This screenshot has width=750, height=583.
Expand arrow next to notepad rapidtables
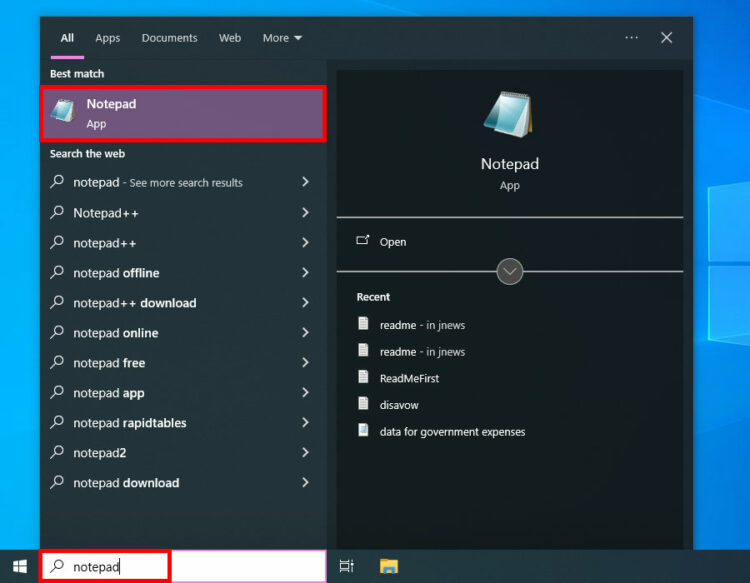305,423
